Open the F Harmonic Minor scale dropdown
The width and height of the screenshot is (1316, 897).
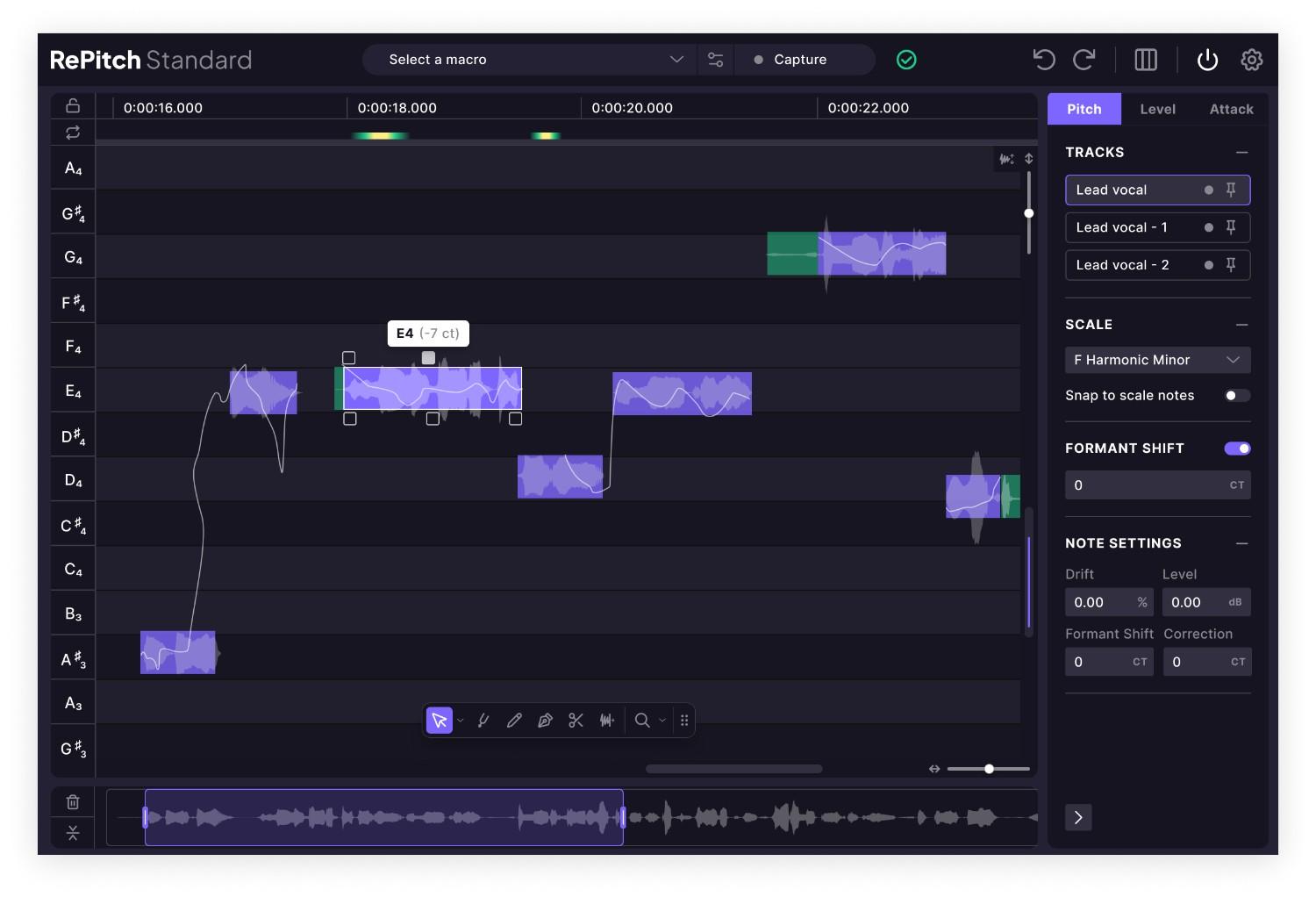(1157, 360)
